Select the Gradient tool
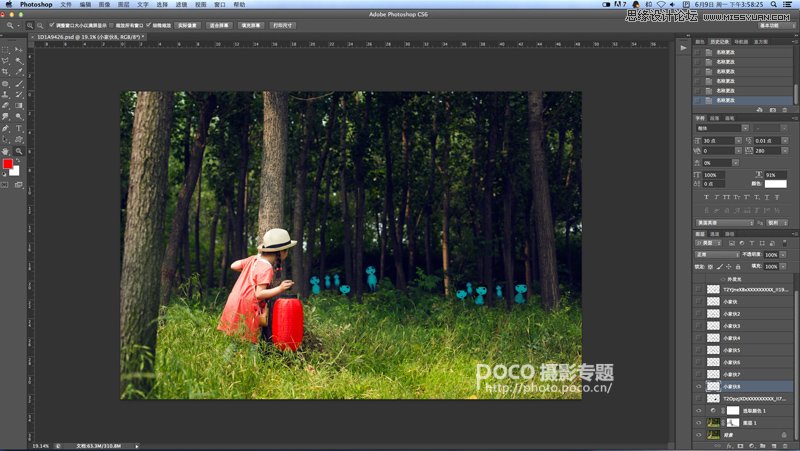 (x=18, y=106)
